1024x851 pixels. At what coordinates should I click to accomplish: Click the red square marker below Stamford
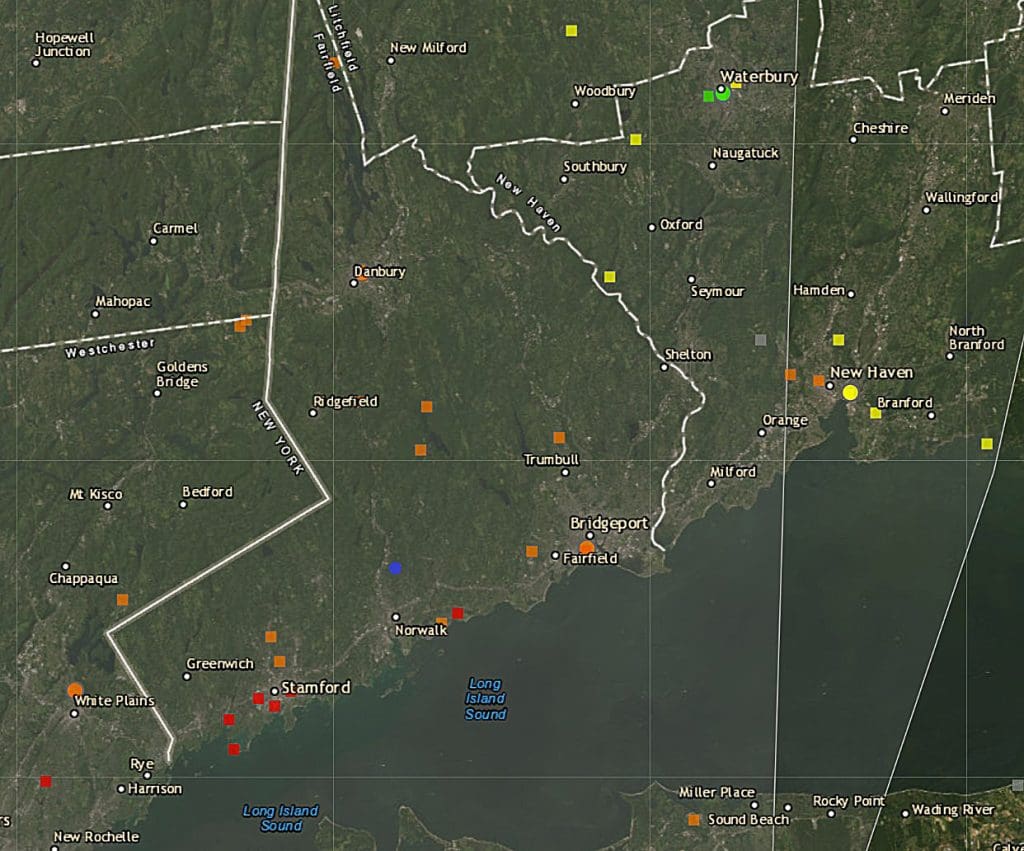coord(272,706)
